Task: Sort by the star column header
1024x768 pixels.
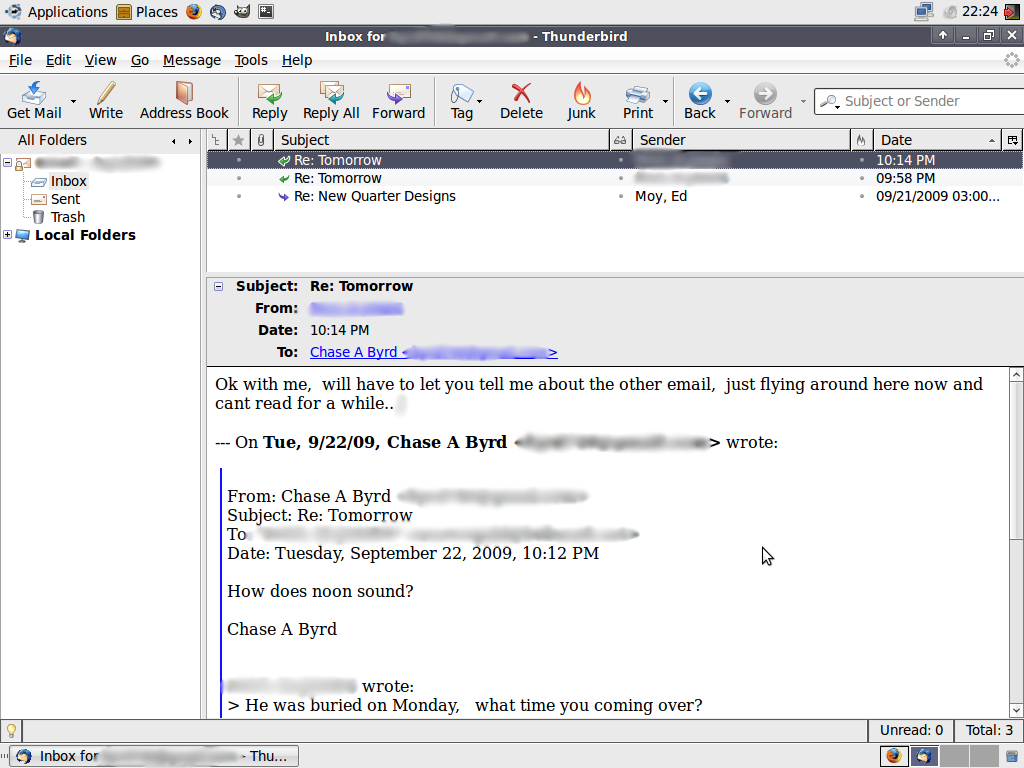Action: coord(238,140)
